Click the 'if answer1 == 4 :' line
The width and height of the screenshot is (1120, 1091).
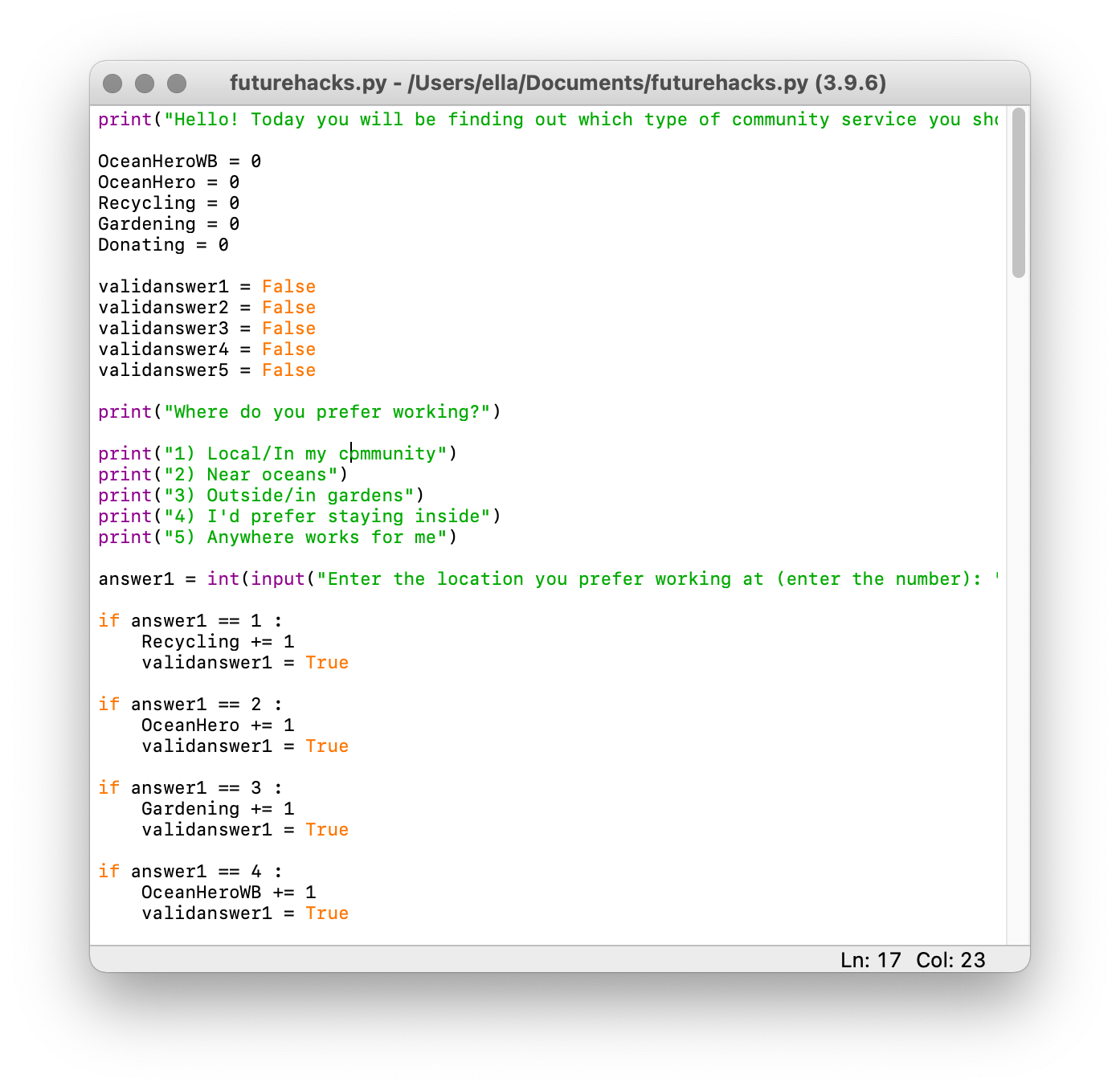click(190, 872)
